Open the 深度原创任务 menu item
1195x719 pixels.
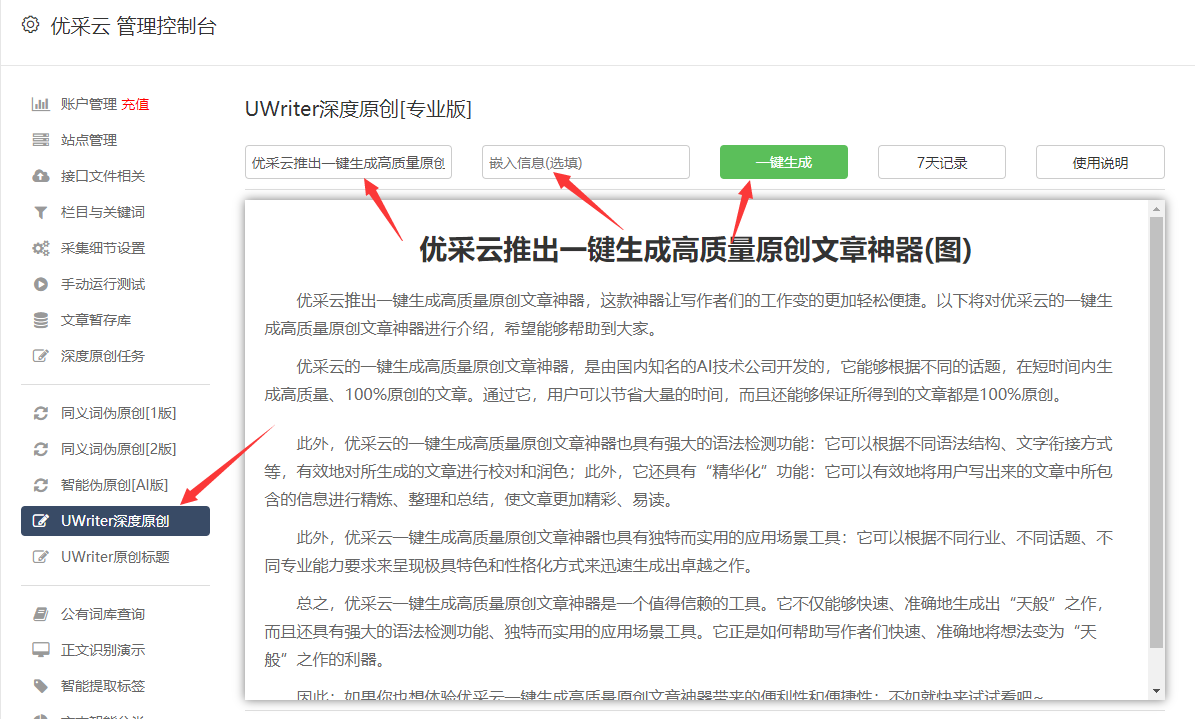[102, 356]
